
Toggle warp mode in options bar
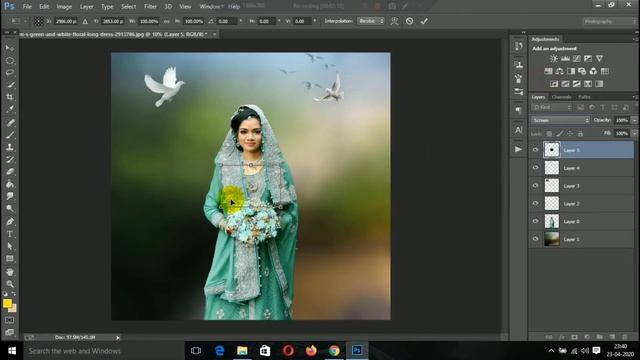point(394,21)
